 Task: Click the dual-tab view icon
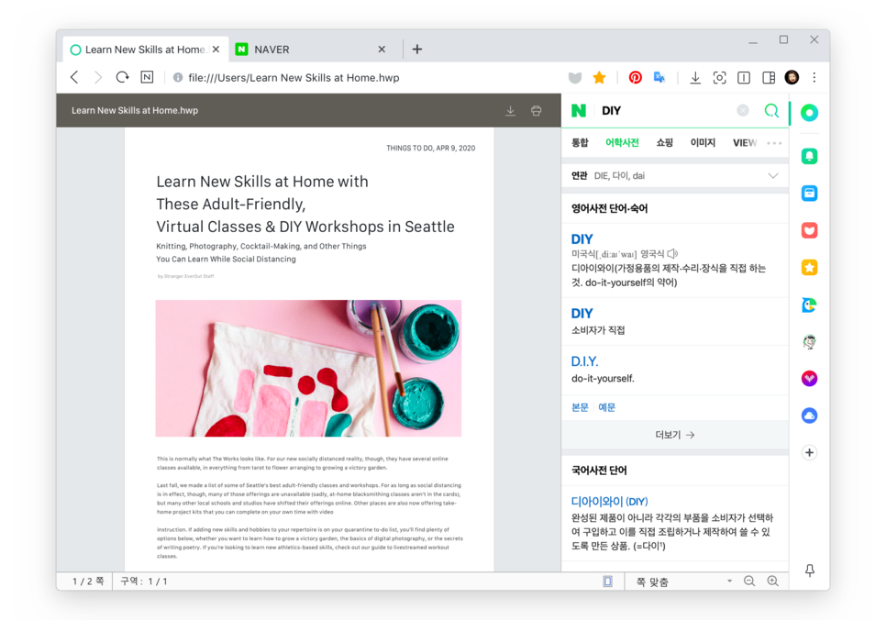pyautogui.click(x=744, y=77)
